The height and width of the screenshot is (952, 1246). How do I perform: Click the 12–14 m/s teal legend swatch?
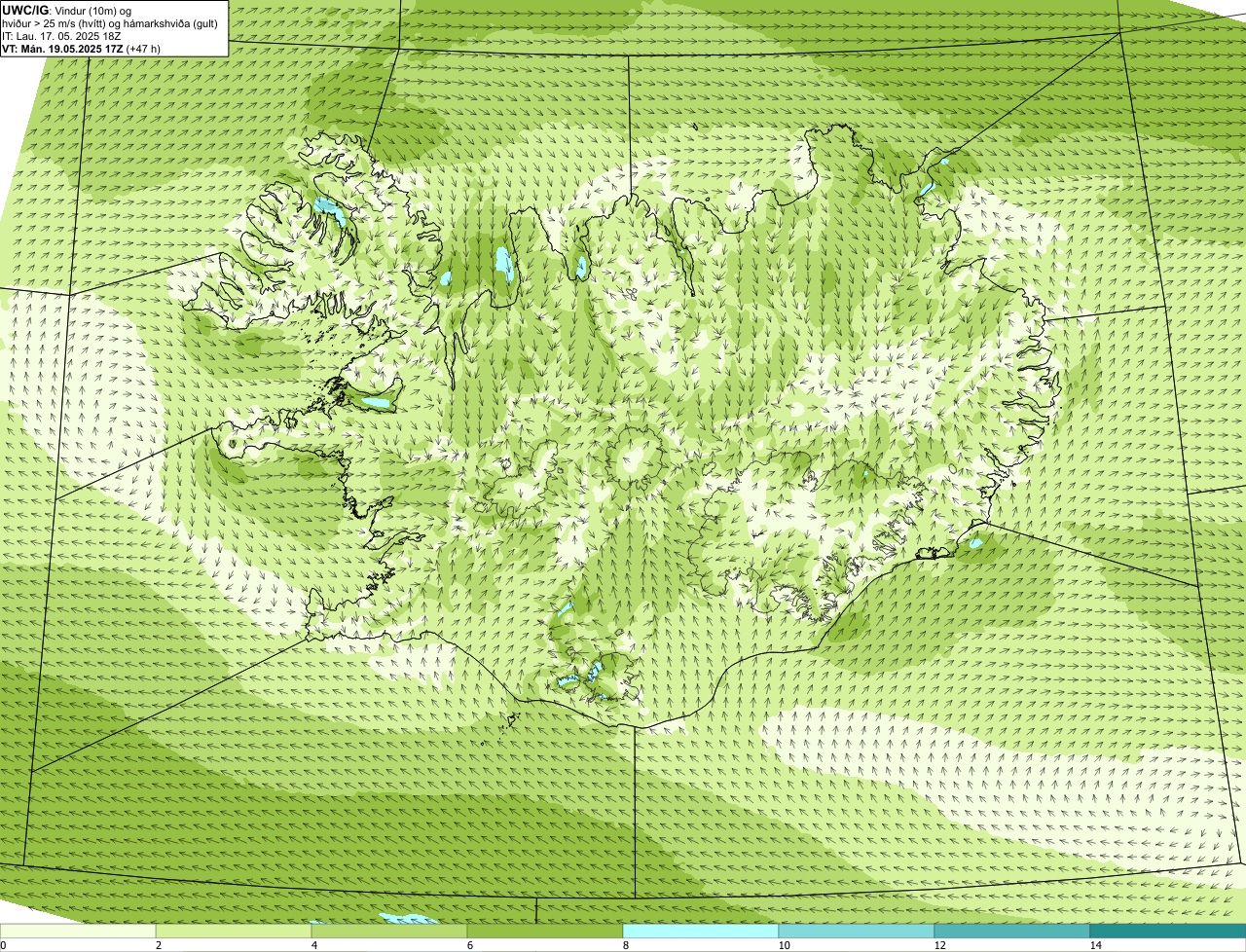click(x=1012, y=932)
